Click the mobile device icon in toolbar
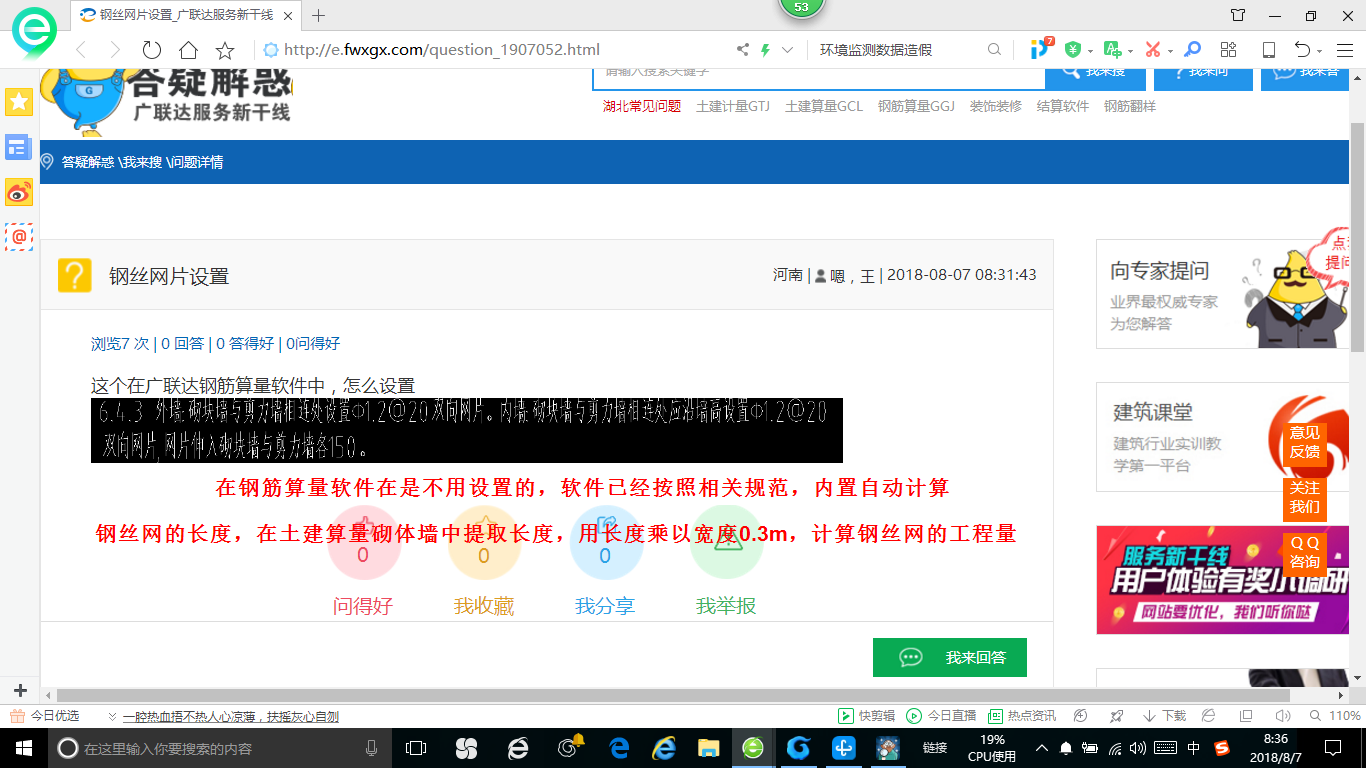1366x768 pixels. point(1268,50)
